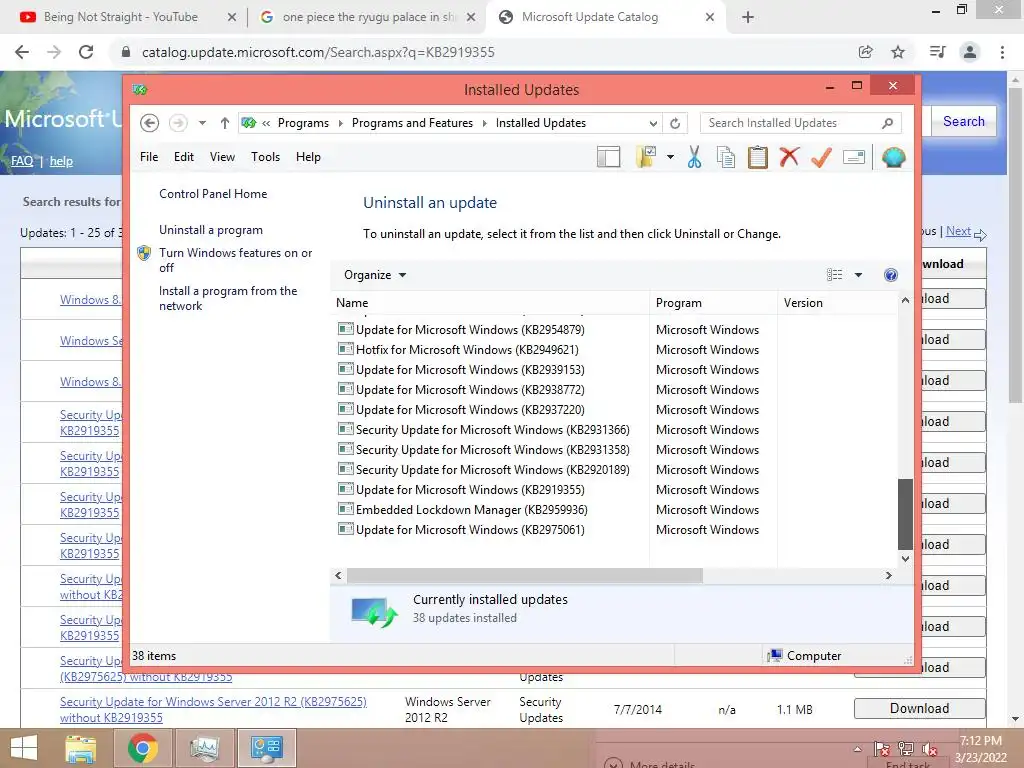Open the view options dropdown arrow
The width and height of the screenshot is (1024, 768).
click(x=858, y=275)
